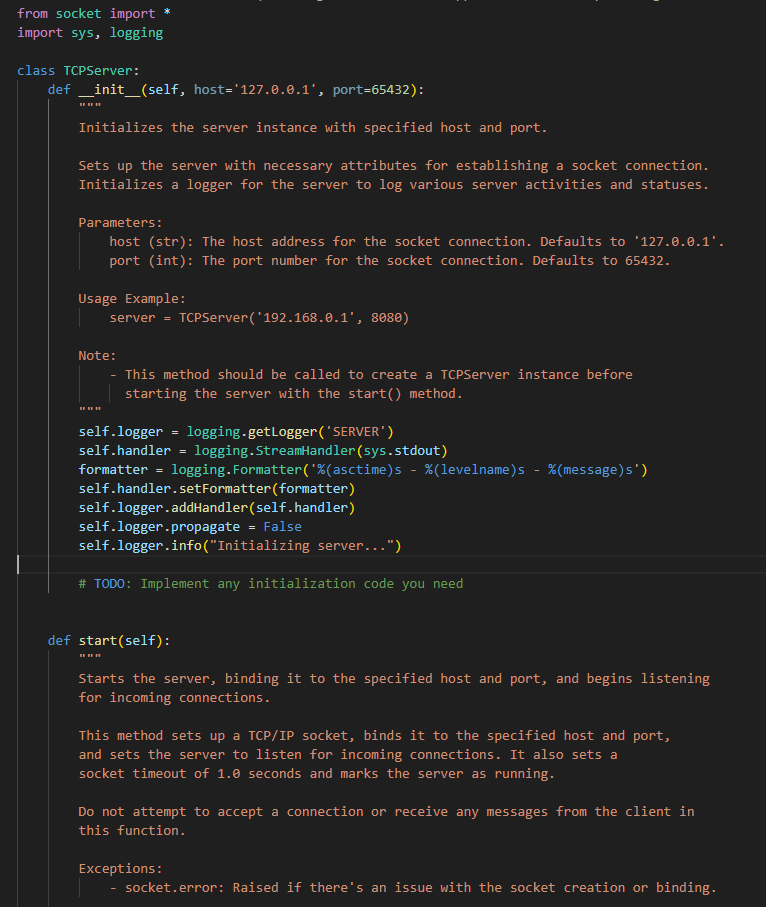766x907 pixels.
Task: Click the 'port (int):' parameter description
Action: click(x=389, y=261)
